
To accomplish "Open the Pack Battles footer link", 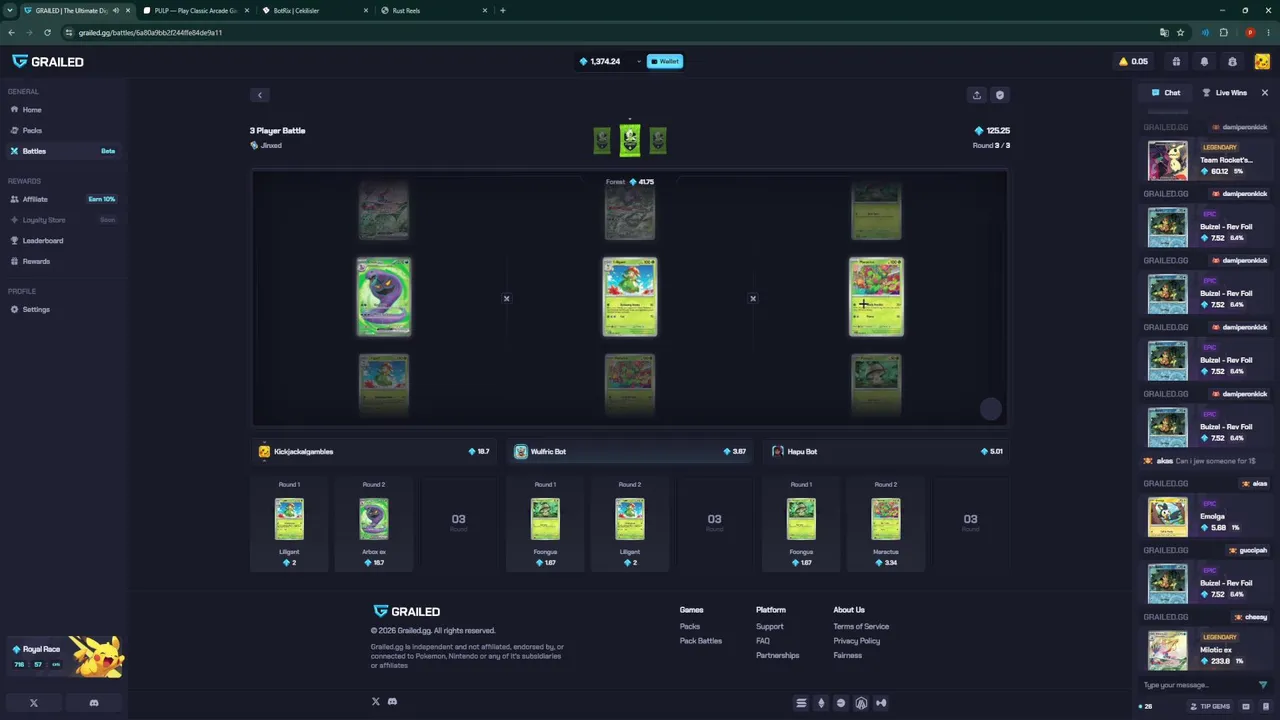I will tap(701, 641).
